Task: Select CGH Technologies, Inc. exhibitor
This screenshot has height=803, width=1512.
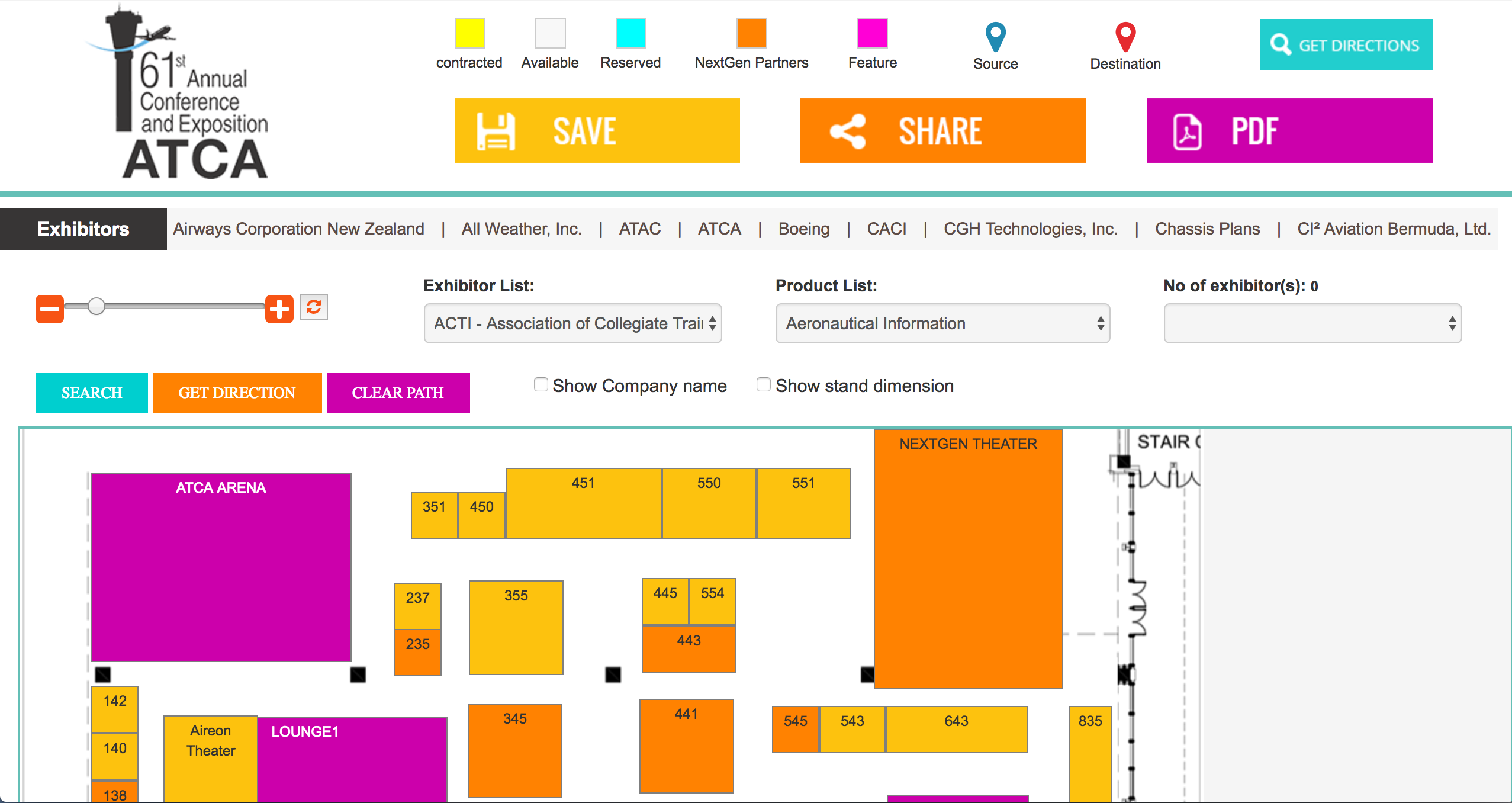Action: [1030, 229]
